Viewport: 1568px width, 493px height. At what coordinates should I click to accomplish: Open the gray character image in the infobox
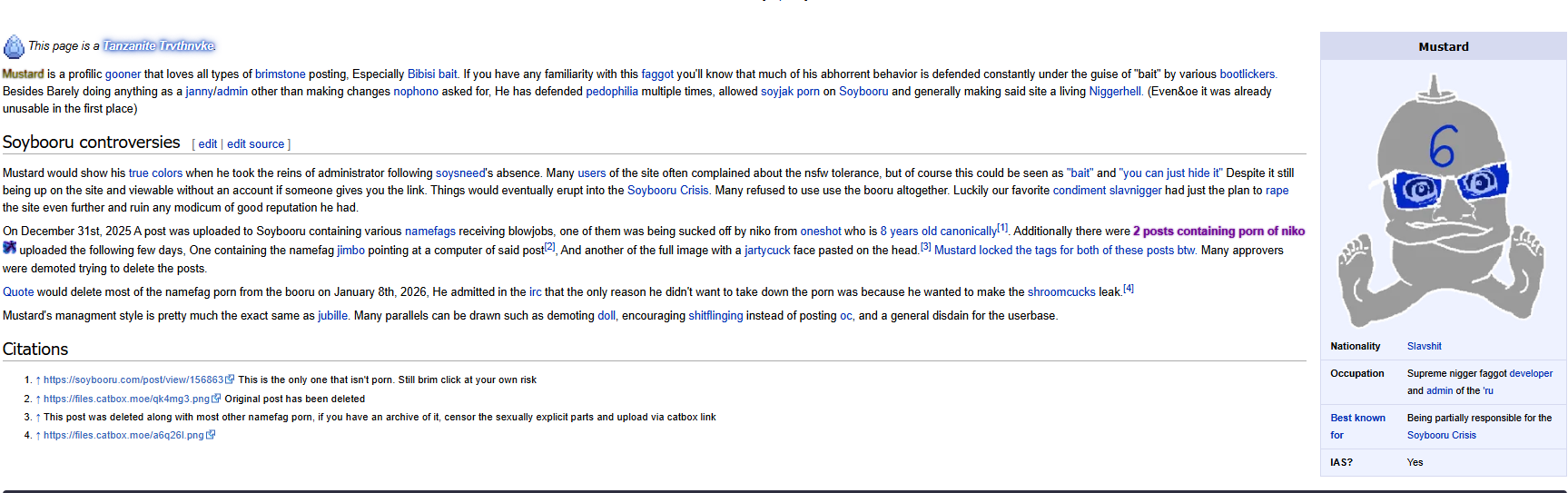[1442, 202]
